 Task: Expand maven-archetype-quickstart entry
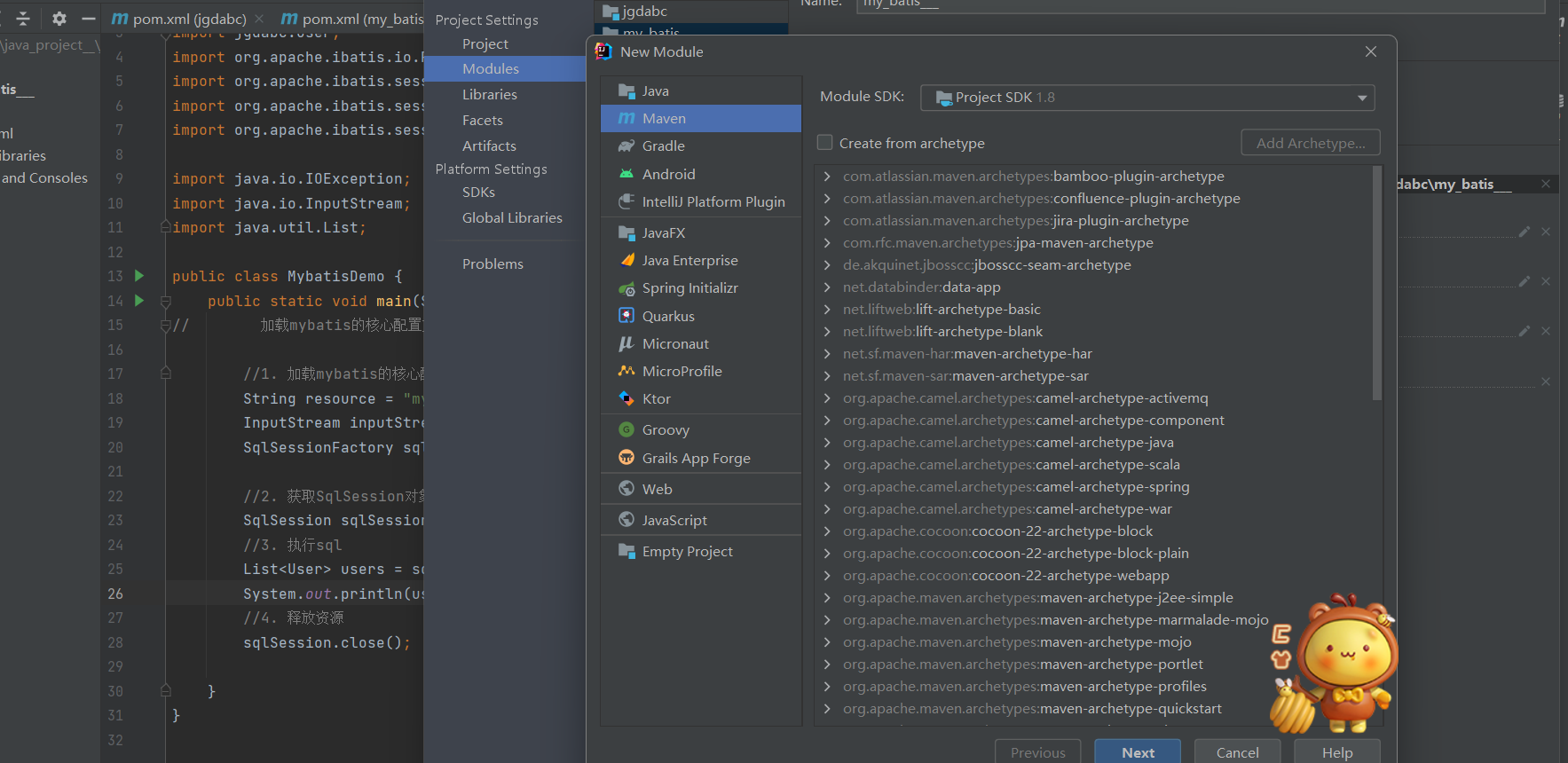827,709
